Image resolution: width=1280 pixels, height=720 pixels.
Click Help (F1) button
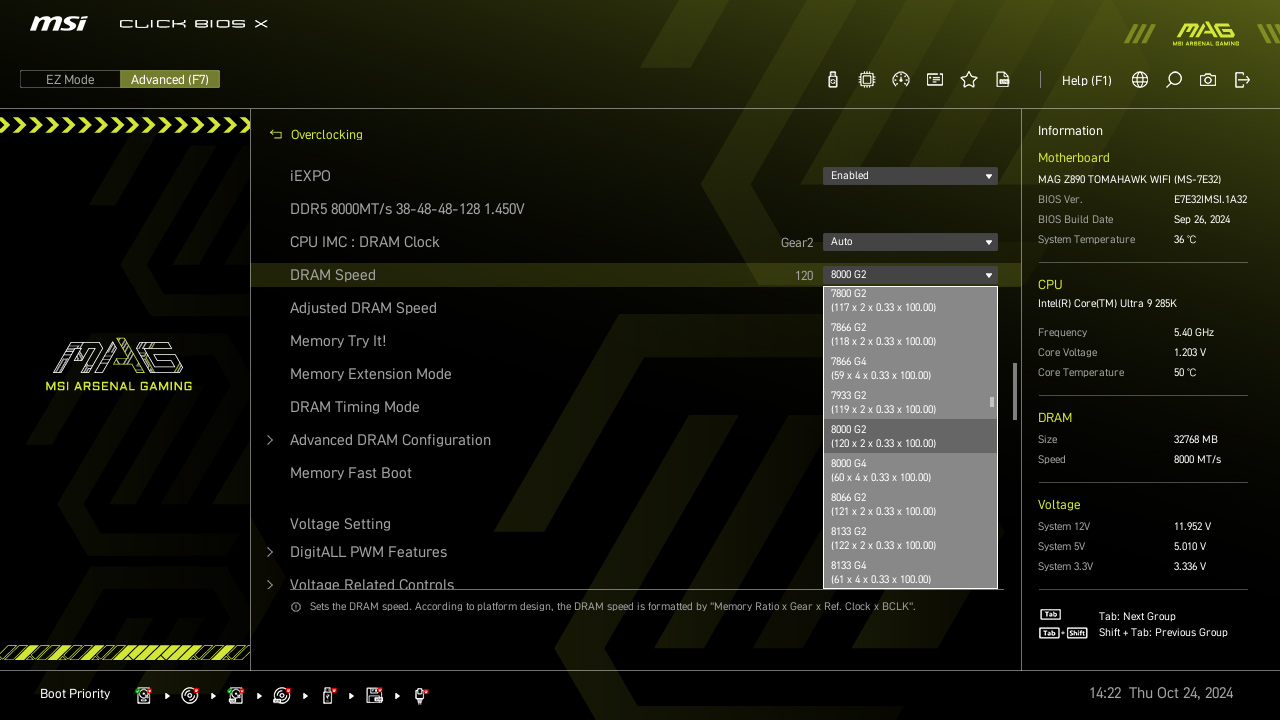(1086, 81)
